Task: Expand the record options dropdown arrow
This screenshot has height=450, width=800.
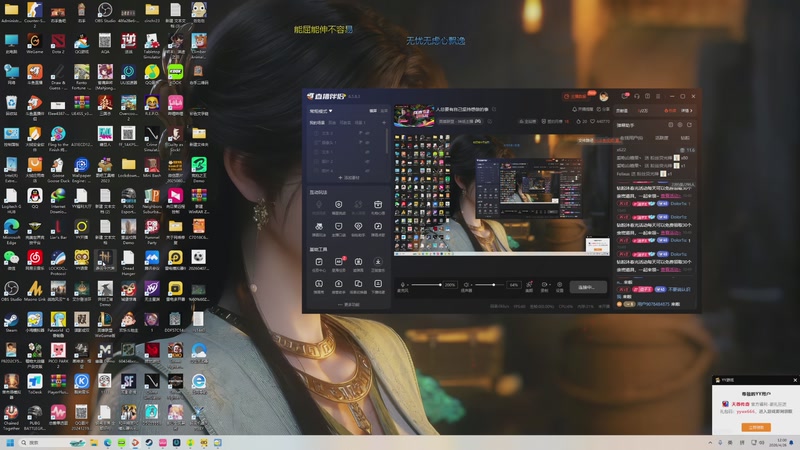Action: [x=550, y=285]
